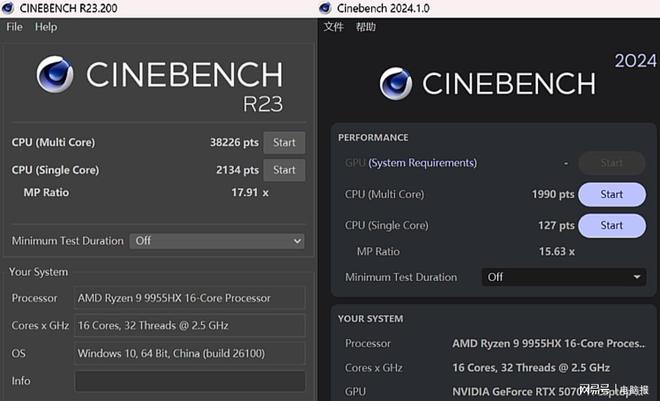660x401 pixels.
Task: Start the R23 CPU Multi Core test
Action: 284,143
